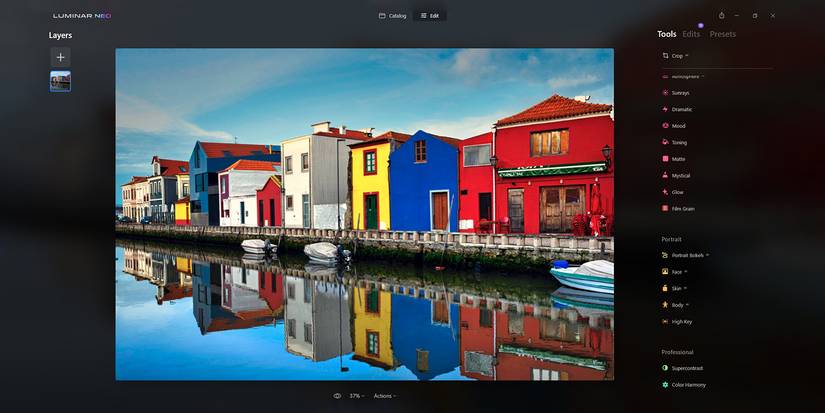This screenshot has width=825, height=413.
Task: Open the Skin tool
Action: tap(675, 288)
